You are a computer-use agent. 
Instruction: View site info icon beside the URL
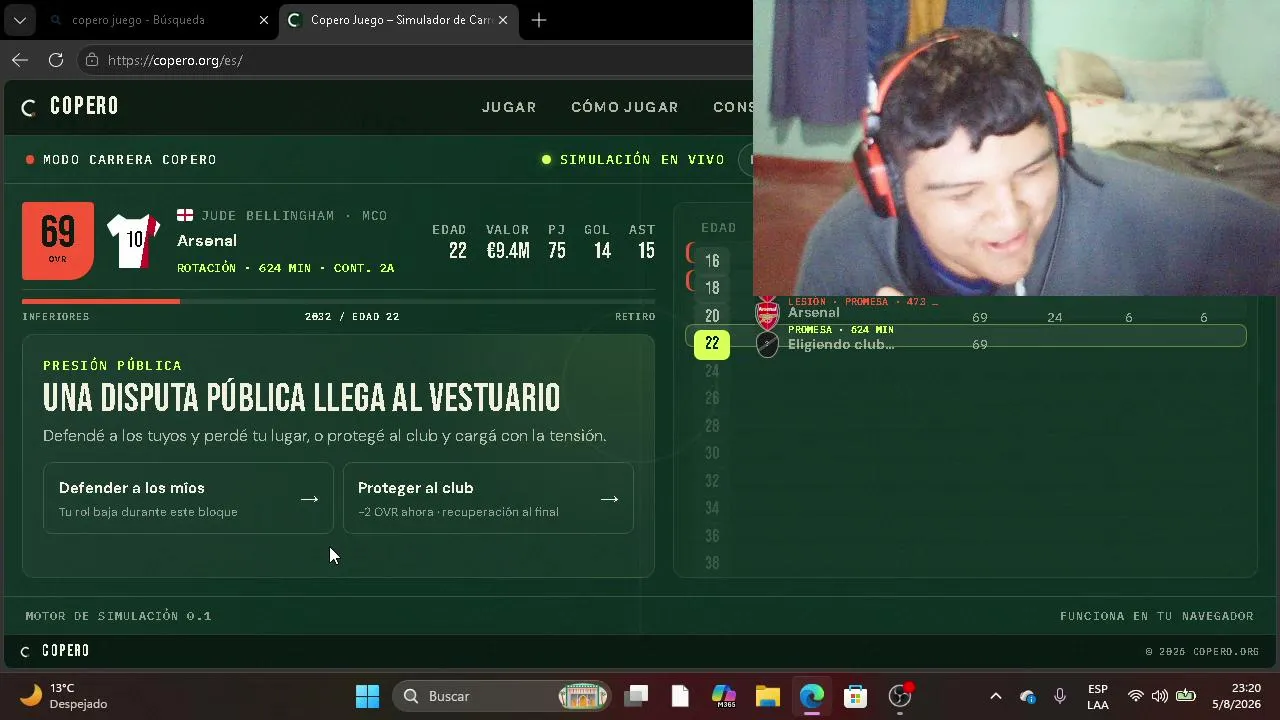coord(92,60)
